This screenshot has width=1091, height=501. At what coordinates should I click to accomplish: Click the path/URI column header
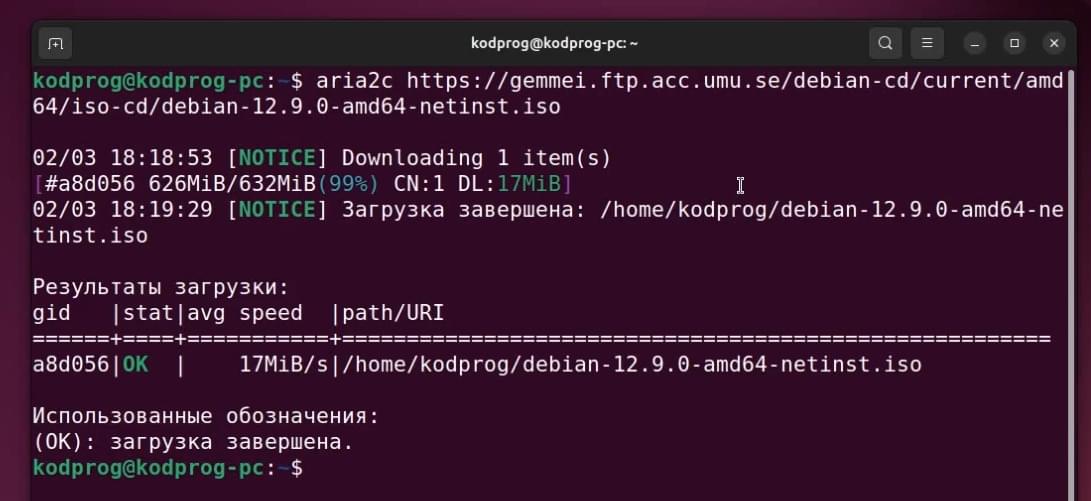(x=393, y=313)
